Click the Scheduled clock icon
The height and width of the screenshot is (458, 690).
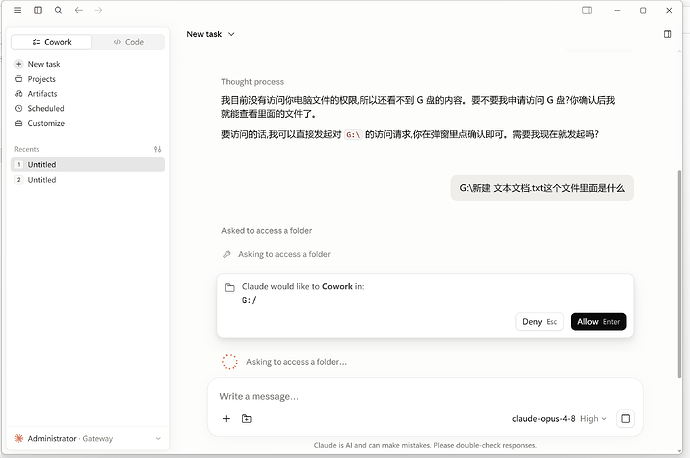18,108
